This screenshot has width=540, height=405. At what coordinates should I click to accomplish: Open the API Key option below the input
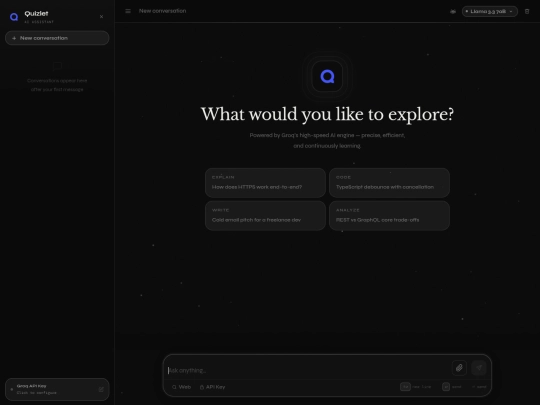[212, 387]
